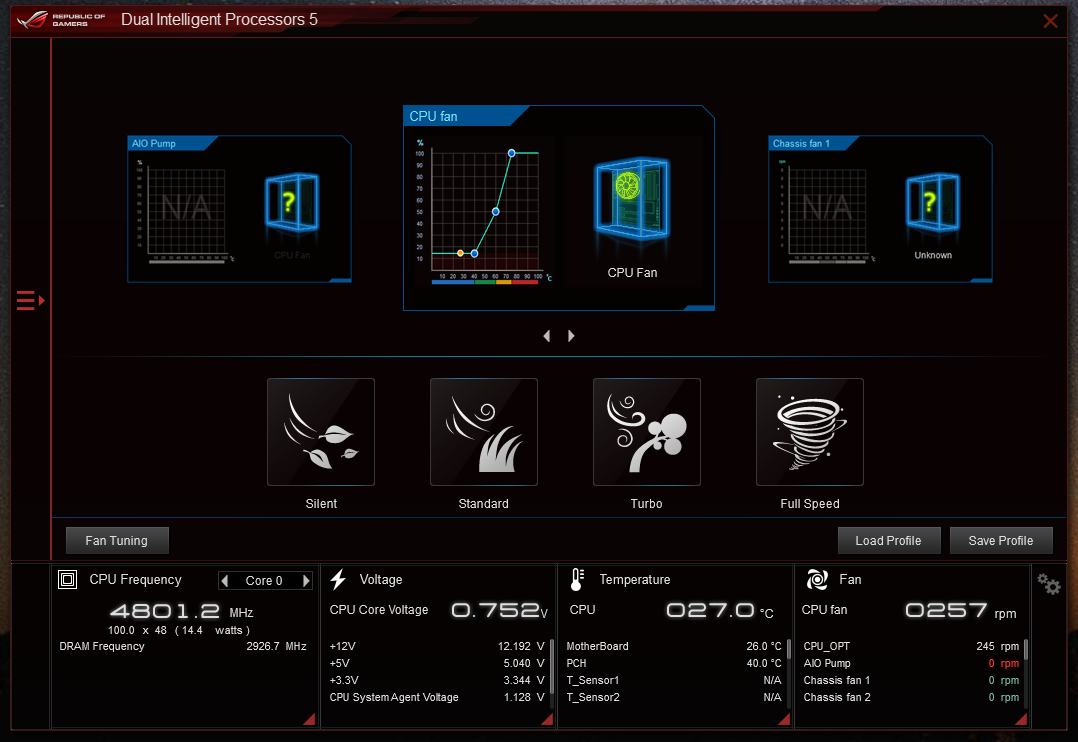This screenshot has height=742, width=1078.
Task: Click the CPU Core Voltage label
Action: click(x=379, y=610)
